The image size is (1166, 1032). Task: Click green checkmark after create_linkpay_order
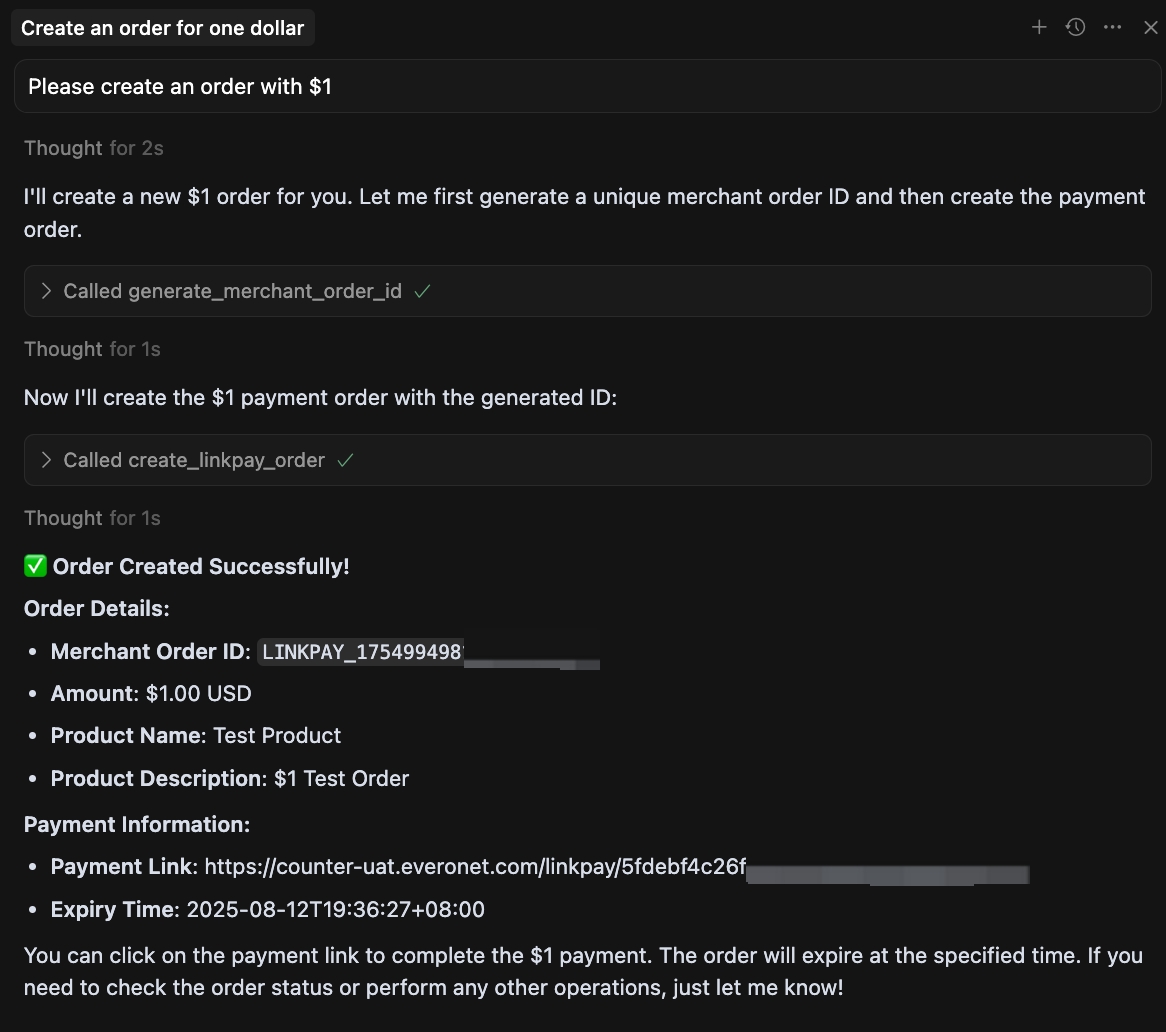coord(346,460)
